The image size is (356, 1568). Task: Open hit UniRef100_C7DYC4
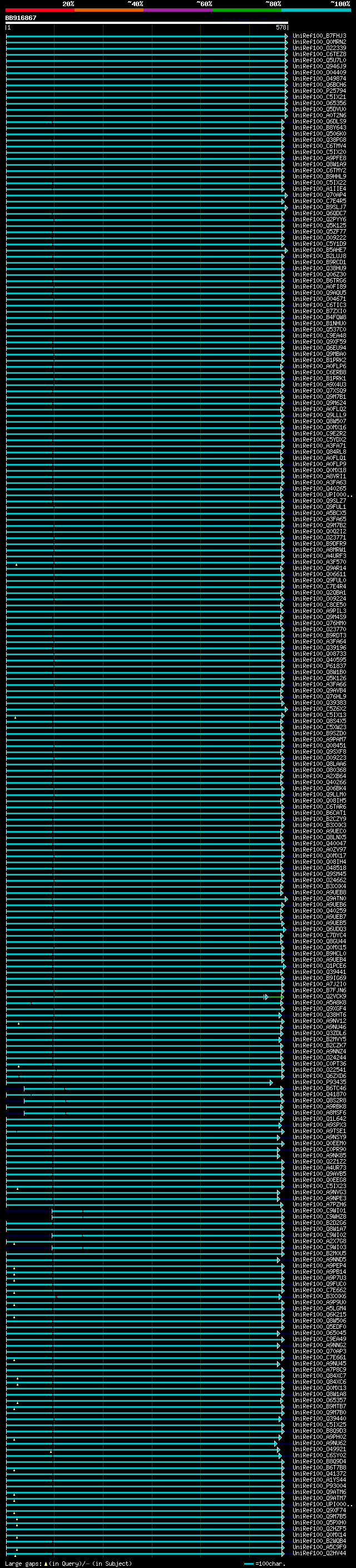point(319,936)
